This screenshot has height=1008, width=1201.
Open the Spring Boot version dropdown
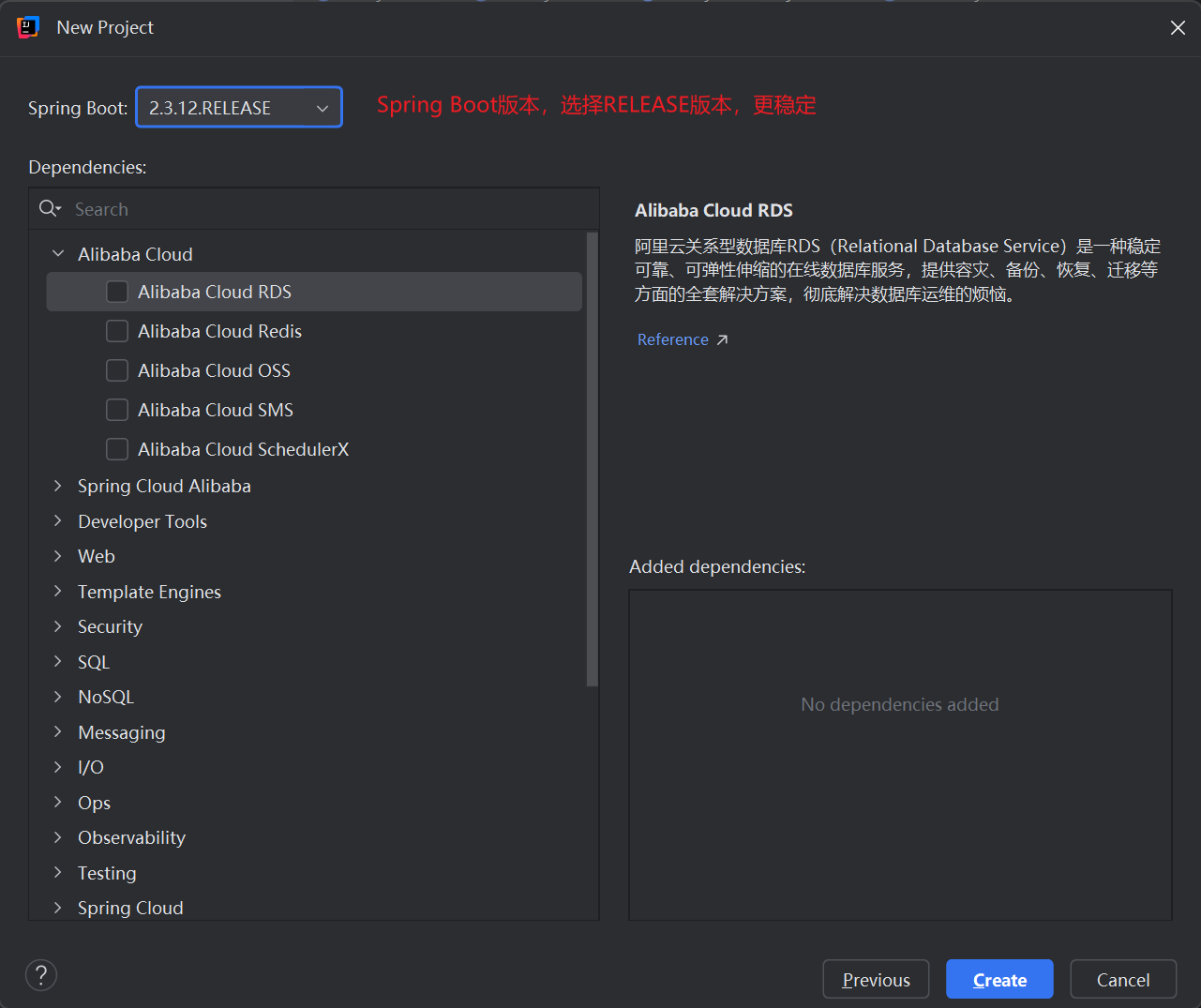pos(239,108)
